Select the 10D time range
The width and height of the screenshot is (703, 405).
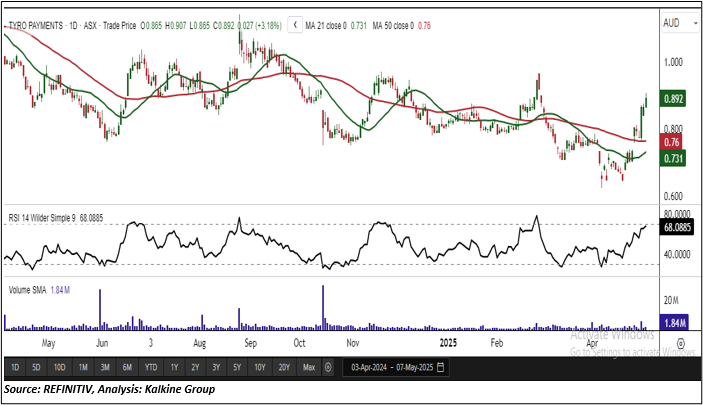60,367
